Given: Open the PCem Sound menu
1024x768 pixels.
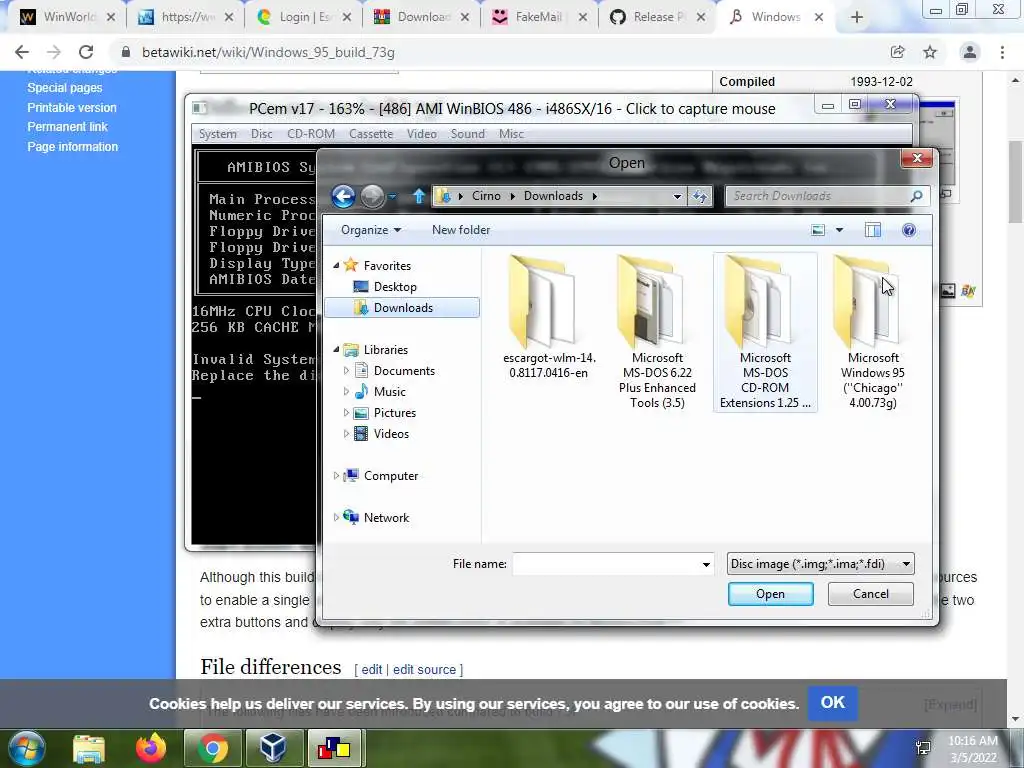Looking at the screenshot, I should 468,134.
